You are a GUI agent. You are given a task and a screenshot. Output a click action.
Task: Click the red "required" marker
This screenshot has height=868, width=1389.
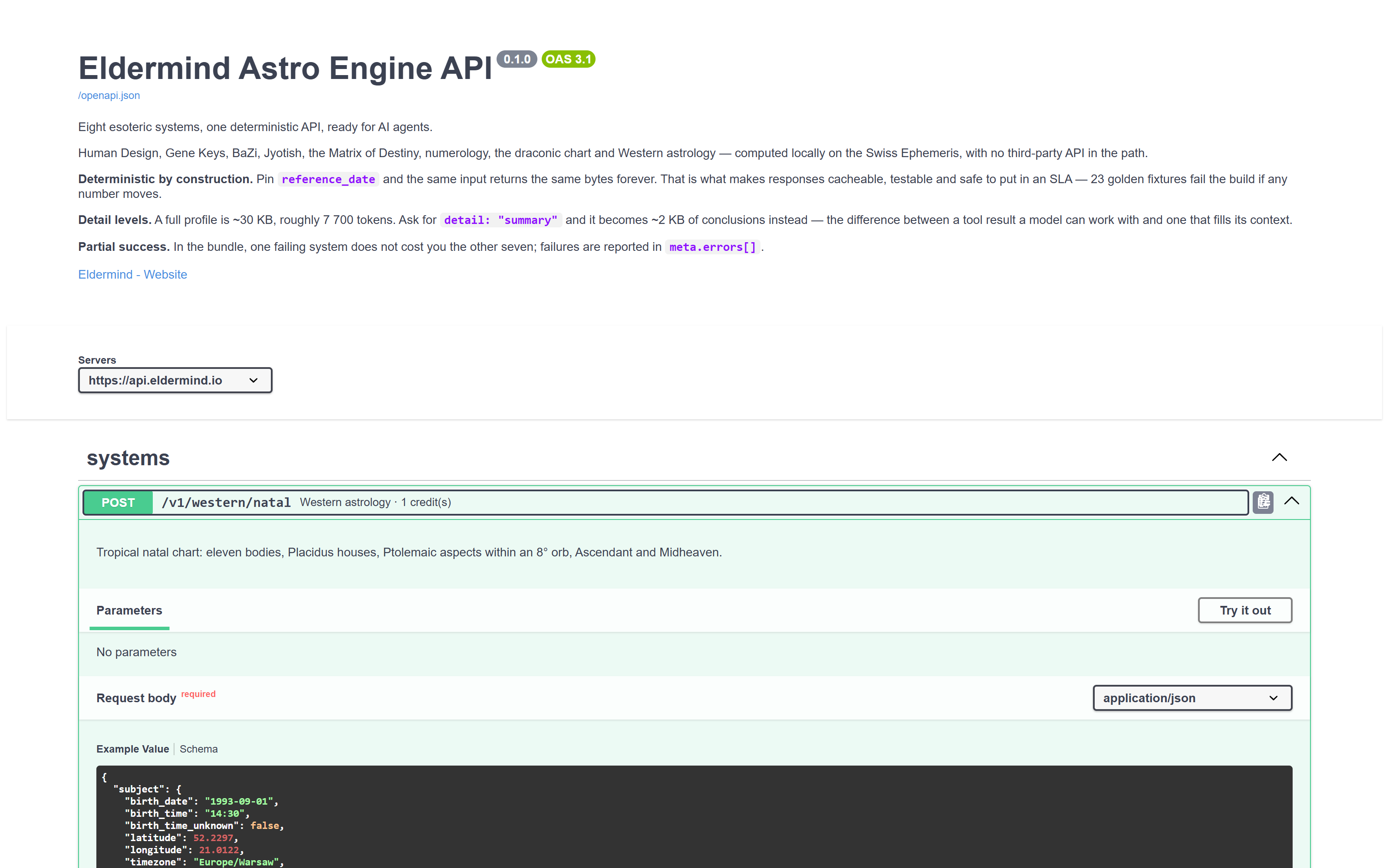(x=199, y=694)
